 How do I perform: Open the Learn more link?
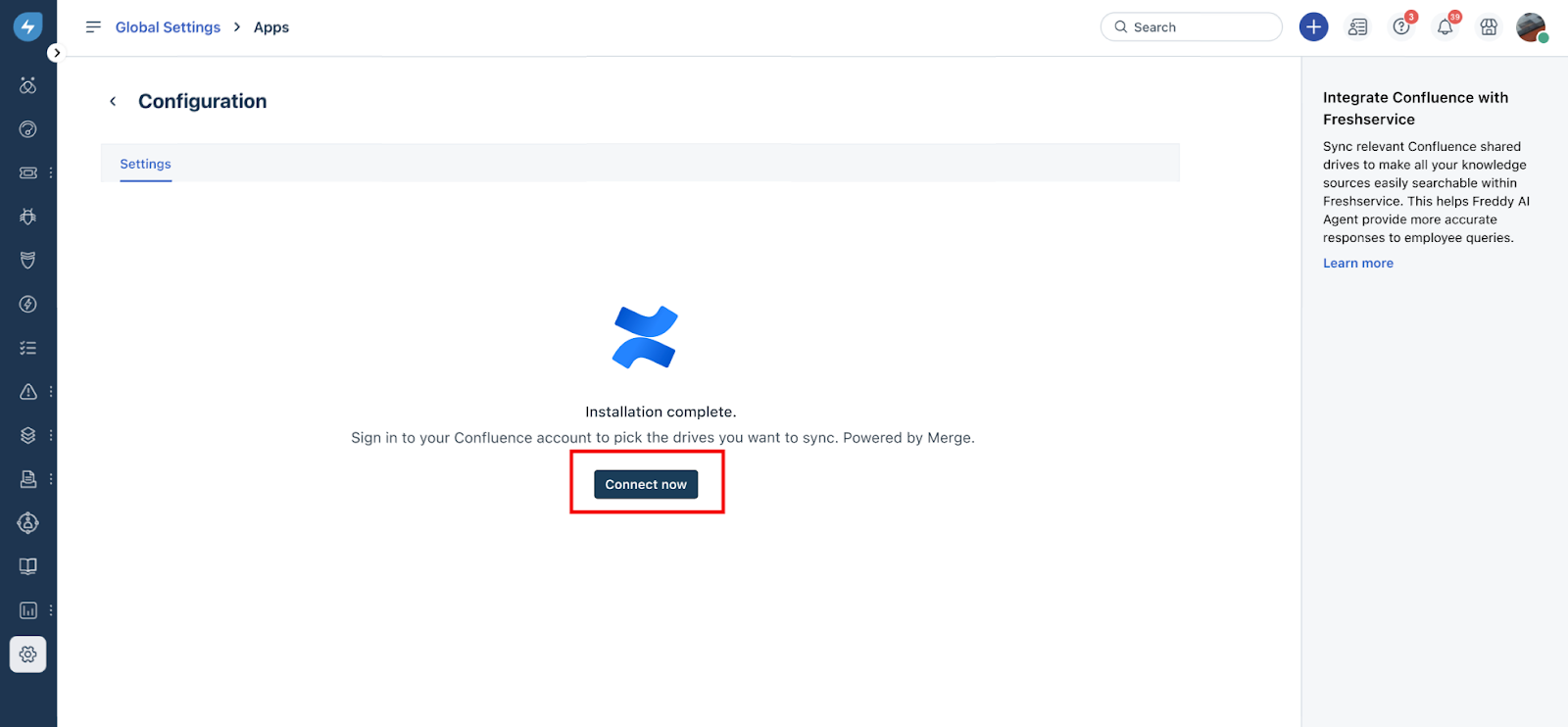(x=1357, y=264)
